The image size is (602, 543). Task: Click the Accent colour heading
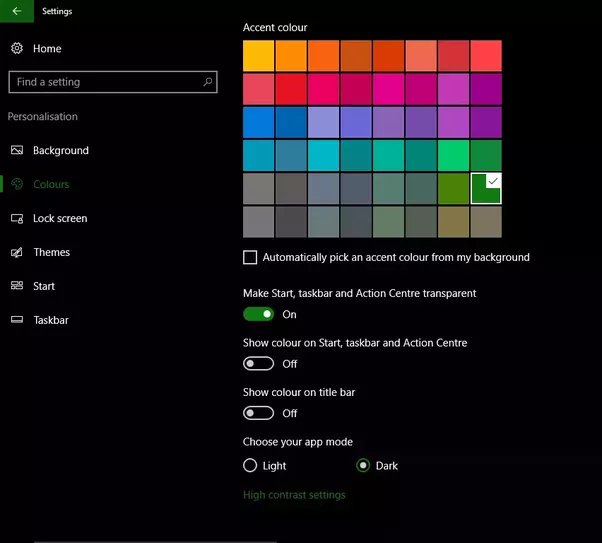coord(275,28)
